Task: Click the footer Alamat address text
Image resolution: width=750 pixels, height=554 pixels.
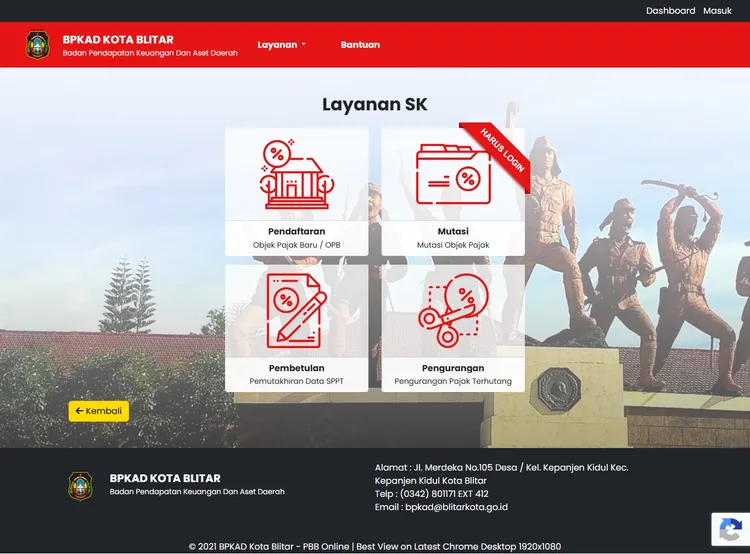Action: click(x=501, y=474)
